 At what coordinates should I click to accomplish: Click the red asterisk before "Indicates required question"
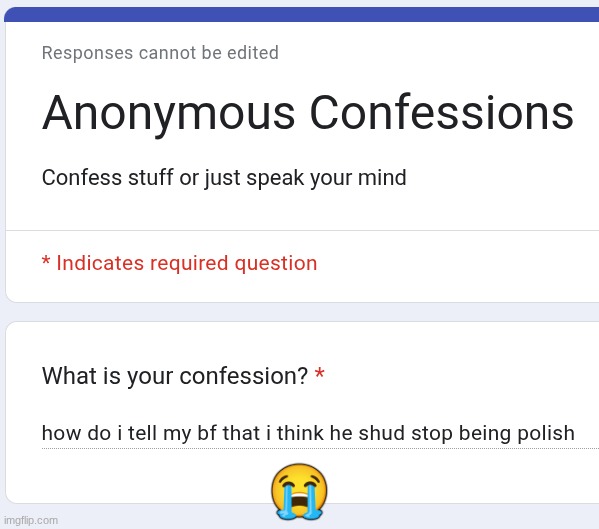(46, 260)
